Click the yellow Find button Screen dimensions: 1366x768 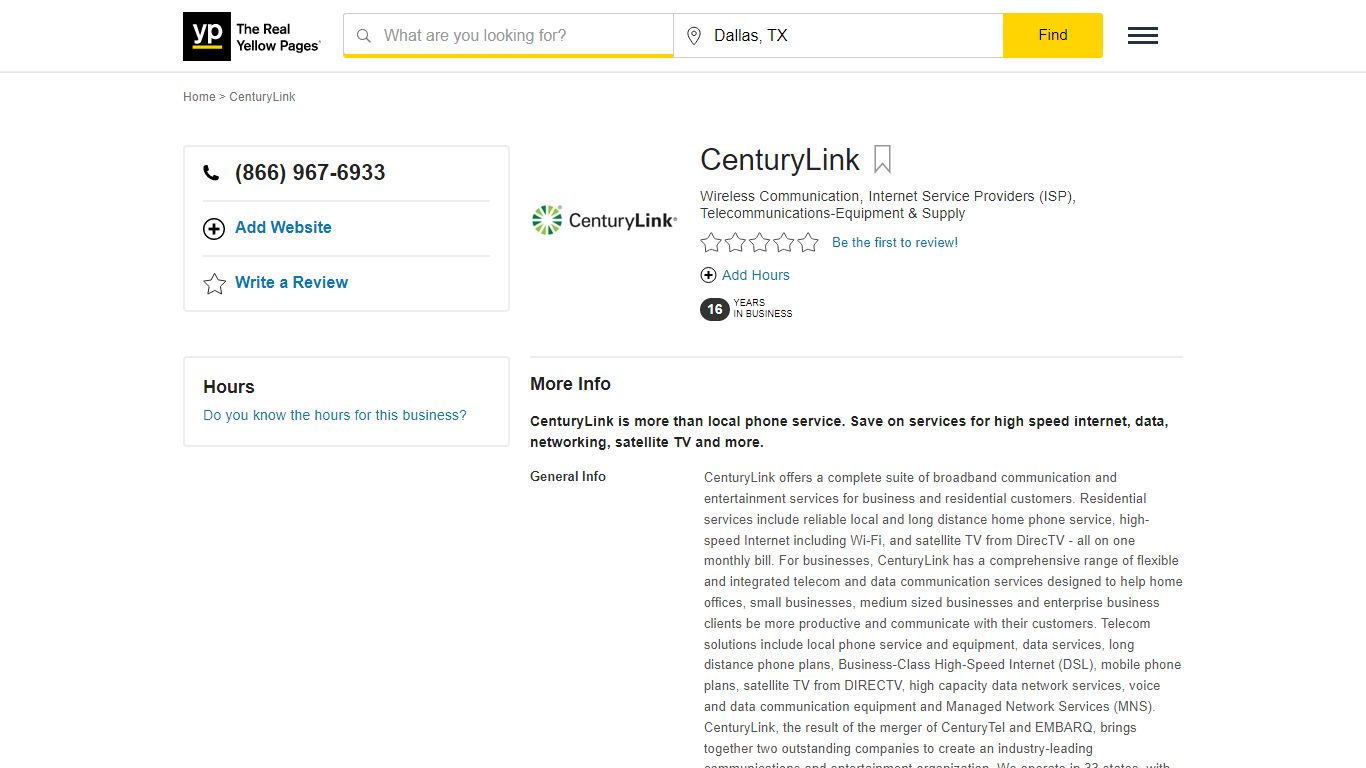[1053, 35]
